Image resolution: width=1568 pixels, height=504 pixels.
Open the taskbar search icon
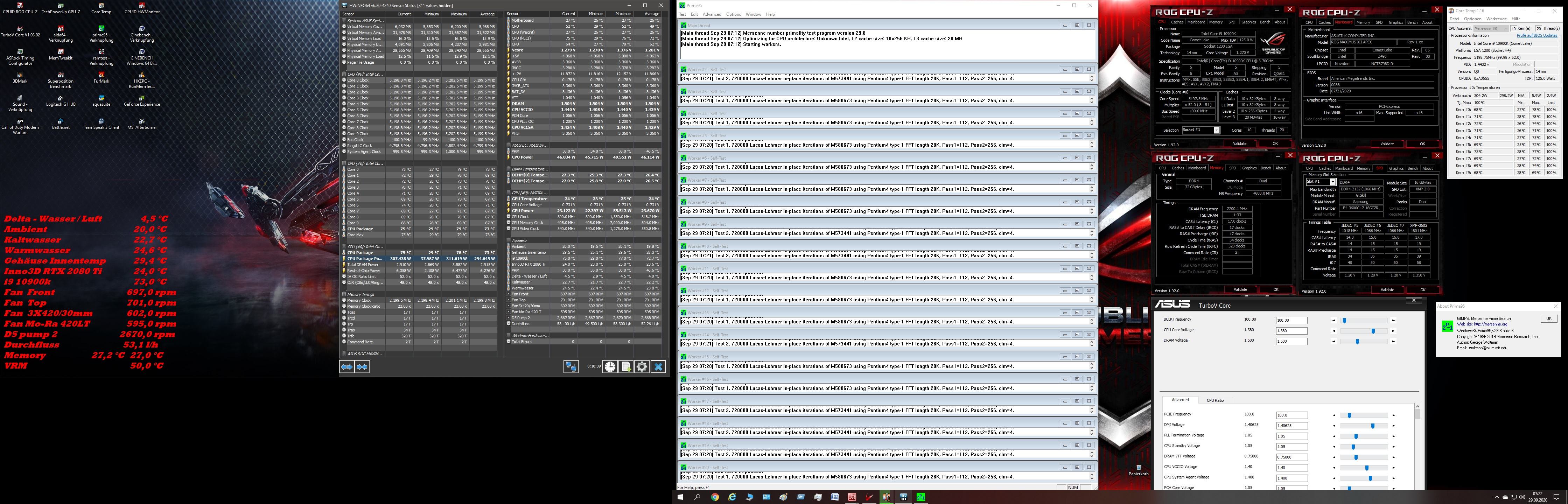point(698,497)
